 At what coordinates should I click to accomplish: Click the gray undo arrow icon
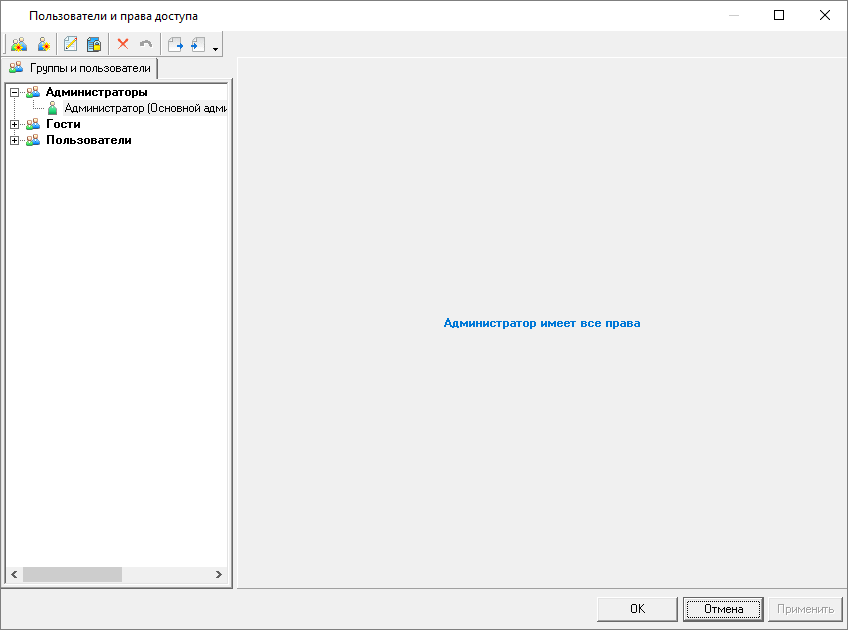tap(146, 44)
